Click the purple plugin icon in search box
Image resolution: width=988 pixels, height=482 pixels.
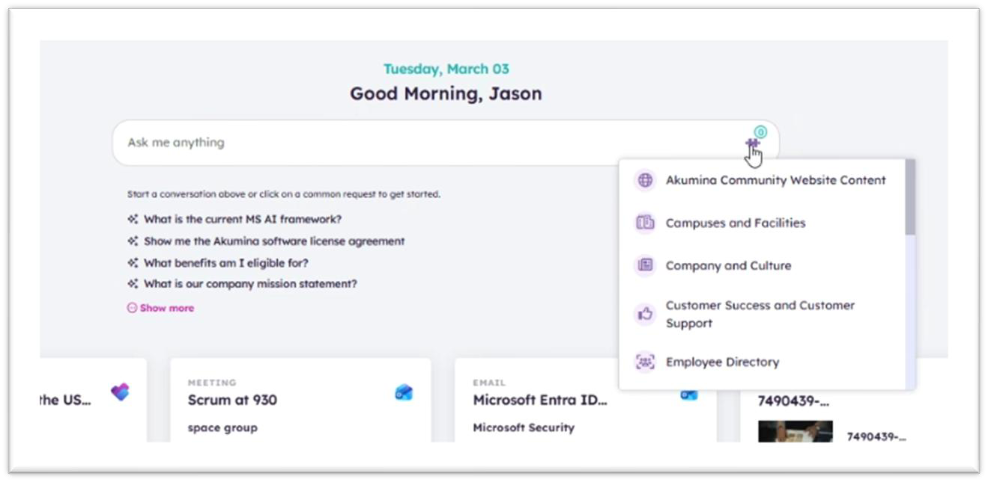[x=752, y=144]
